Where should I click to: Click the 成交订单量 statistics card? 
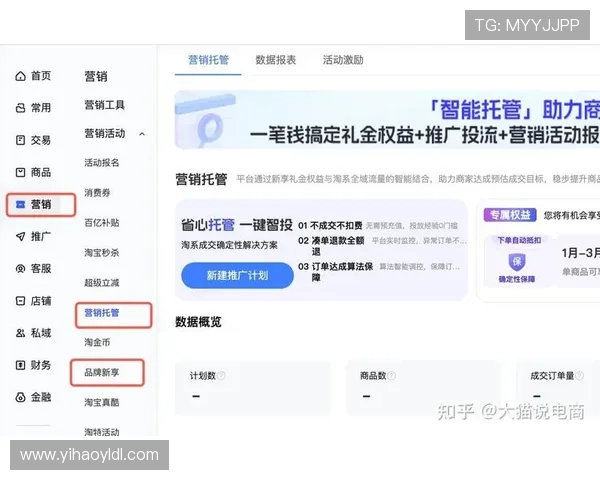558,388
